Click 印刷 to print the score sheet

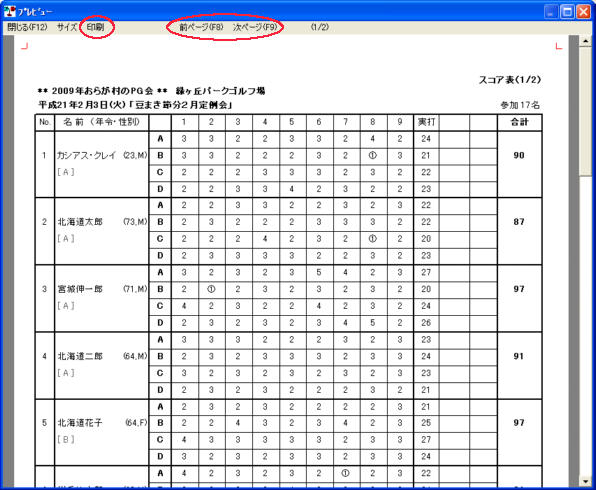pyautogui.click(x=95, y=27)
